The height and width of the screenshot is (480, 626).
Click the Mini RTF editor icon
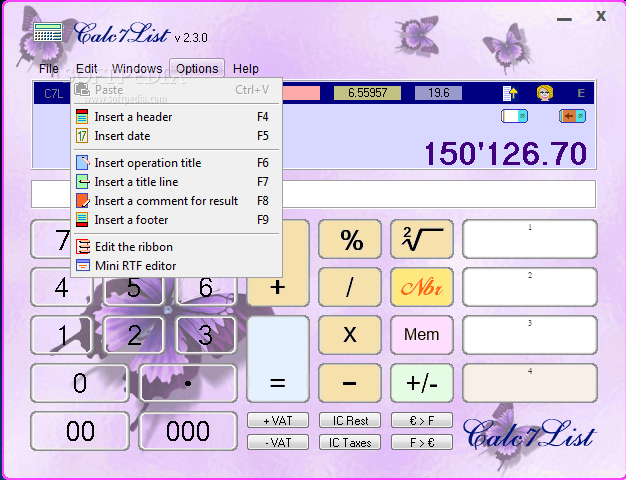(83, 266)
